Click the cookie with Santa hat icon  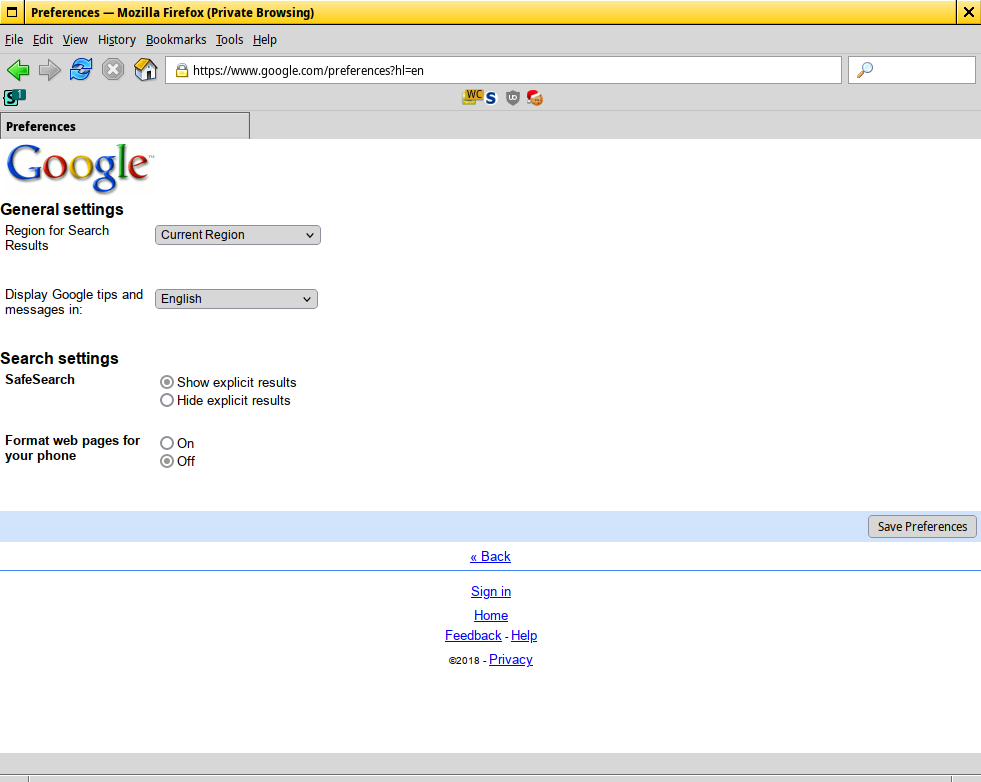(534, 98)
